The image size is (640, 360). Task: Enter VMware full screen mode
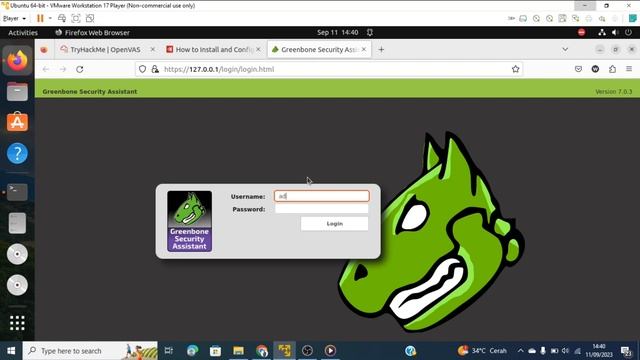(76, 18)
